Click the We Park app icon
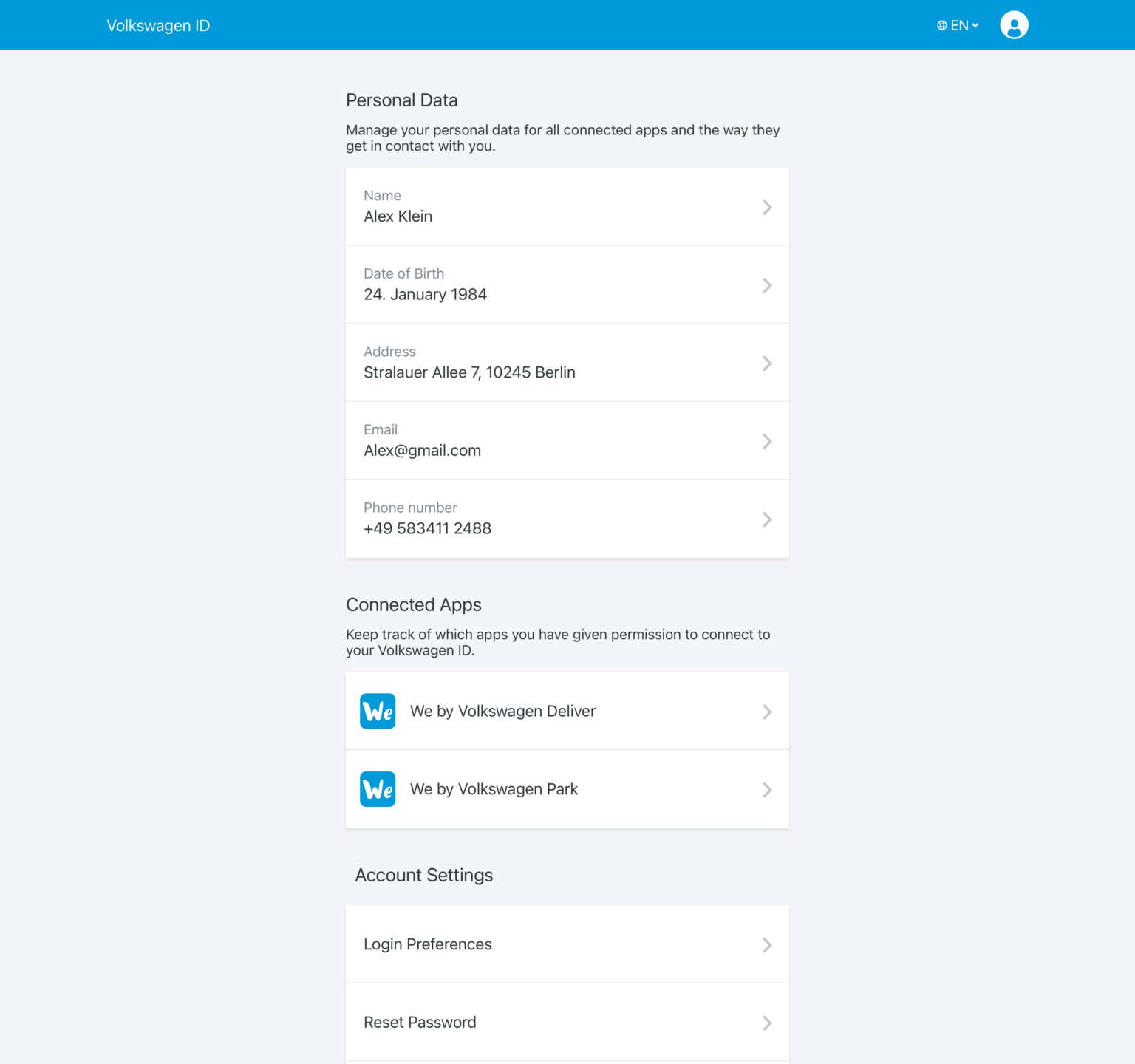 coord(378,789)
